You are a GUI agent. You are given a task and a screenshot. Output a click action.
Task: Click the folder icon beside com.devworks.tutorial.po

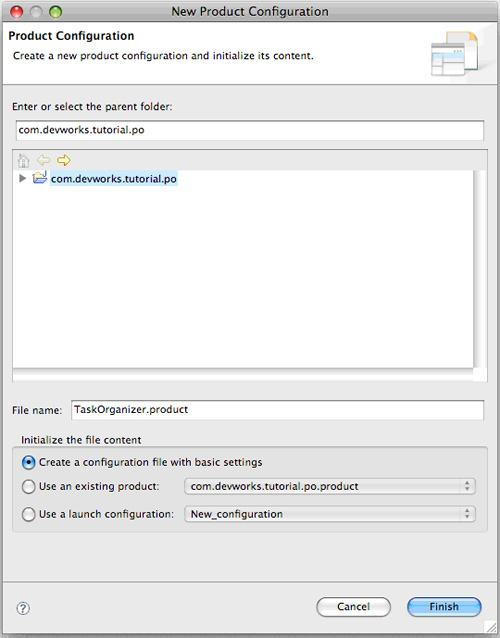tap(39, 178)
